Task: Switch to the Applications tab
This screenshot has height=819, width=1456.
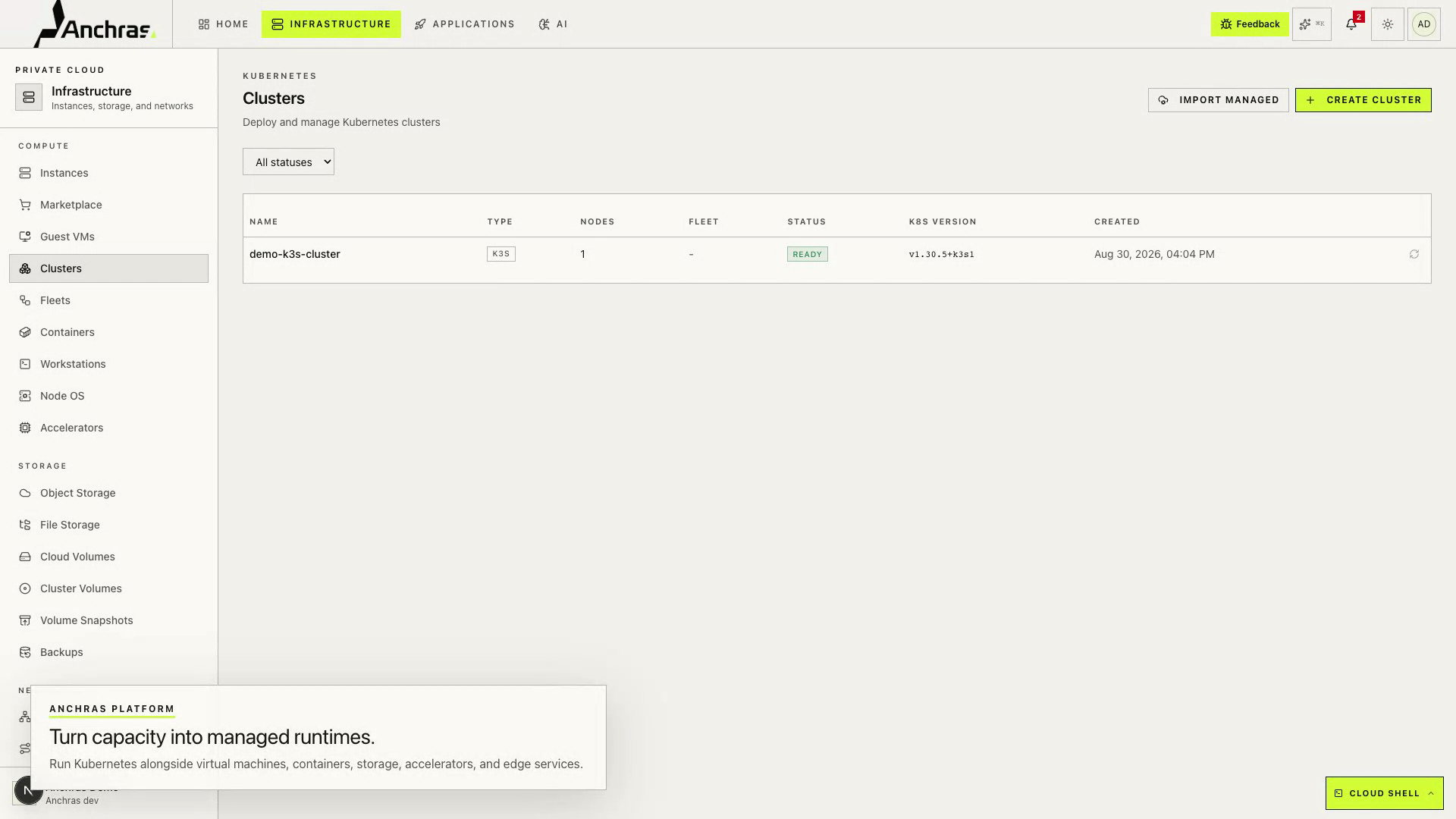Action: 465,24
